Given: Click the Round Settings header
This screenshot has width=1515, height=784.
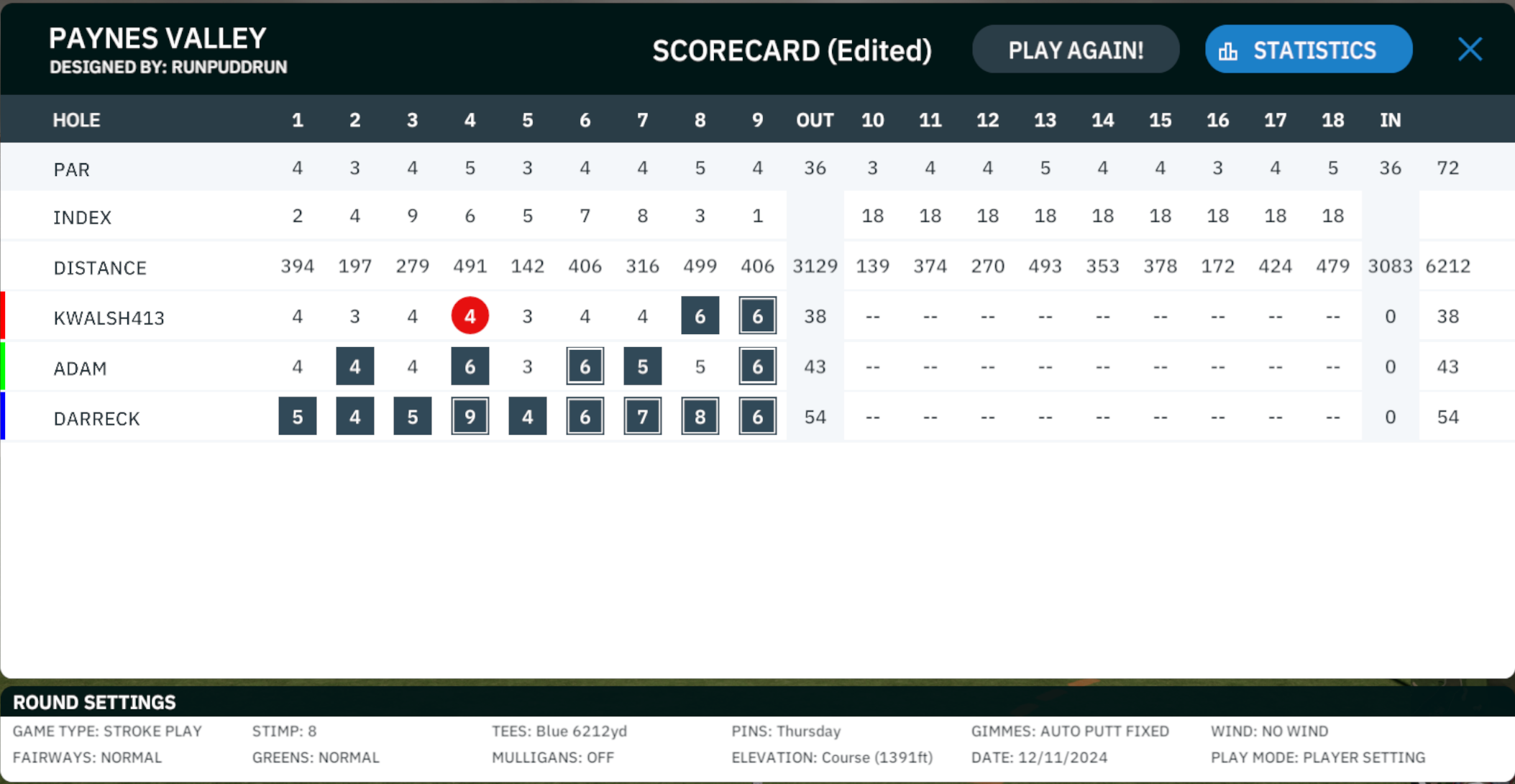Looking at the screenshot, I should pos(94,702).
